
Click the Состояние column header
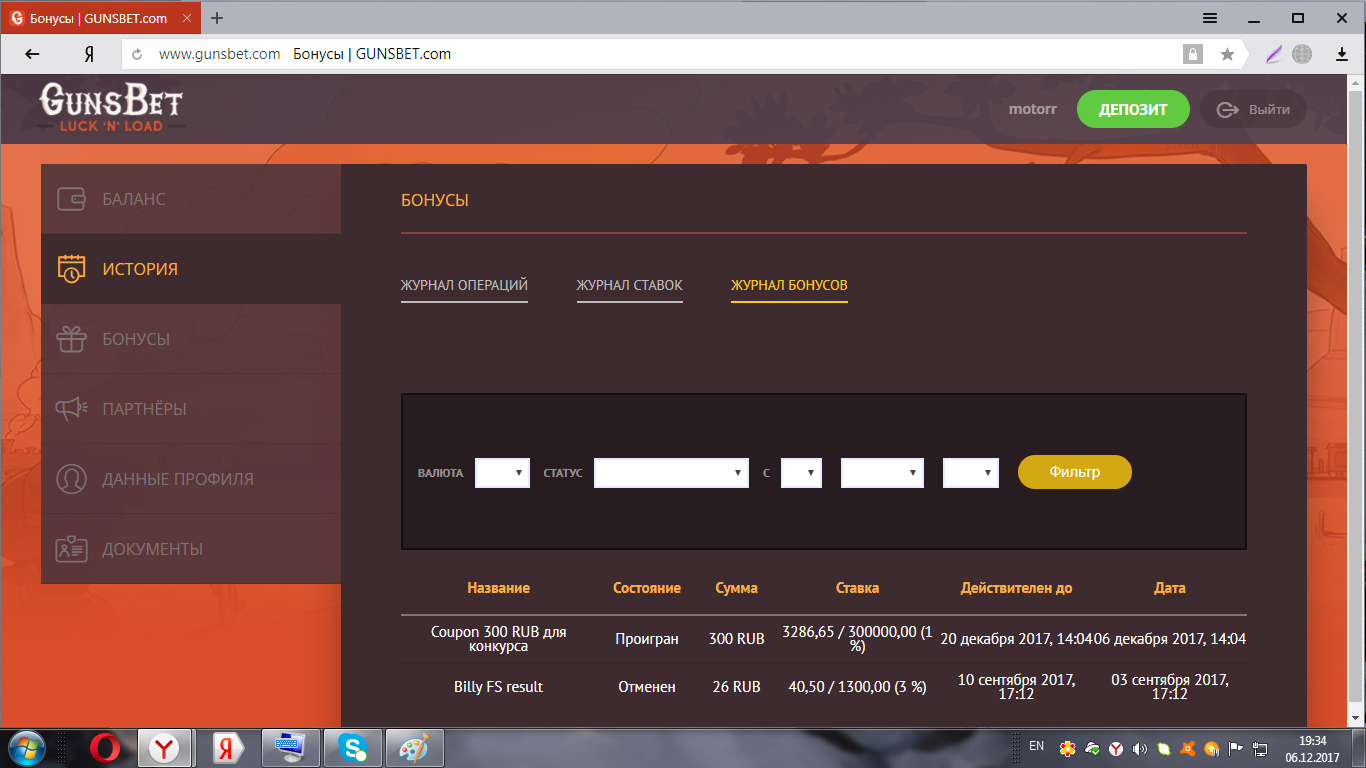(x=647, y=588)
